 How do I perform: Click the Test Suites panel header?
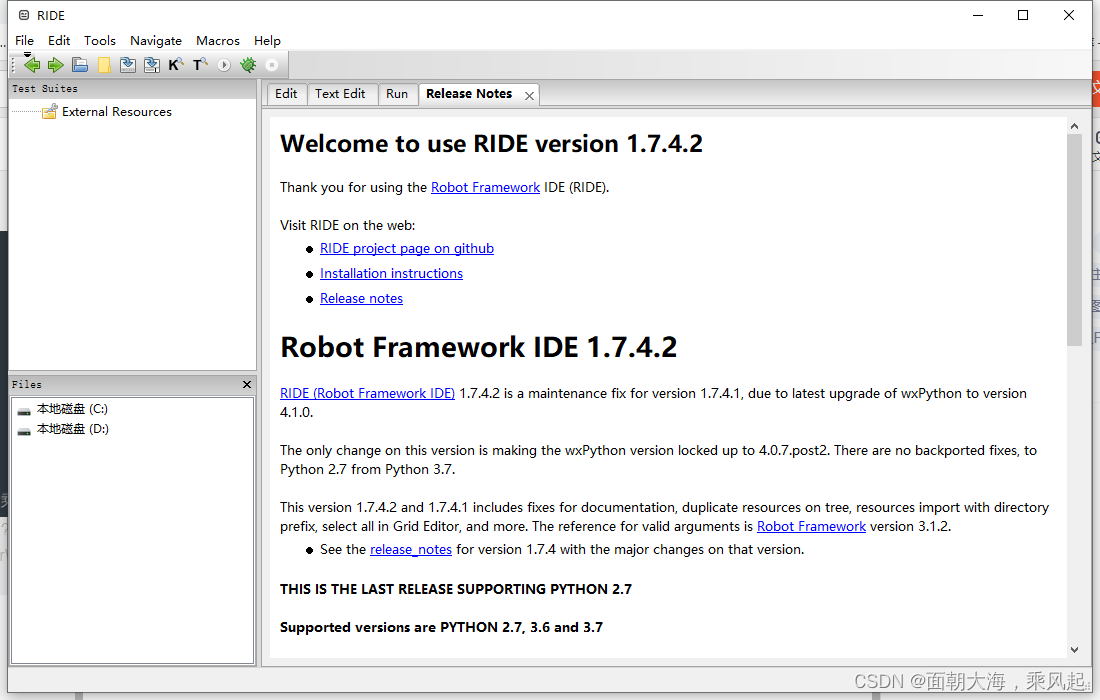133,89
